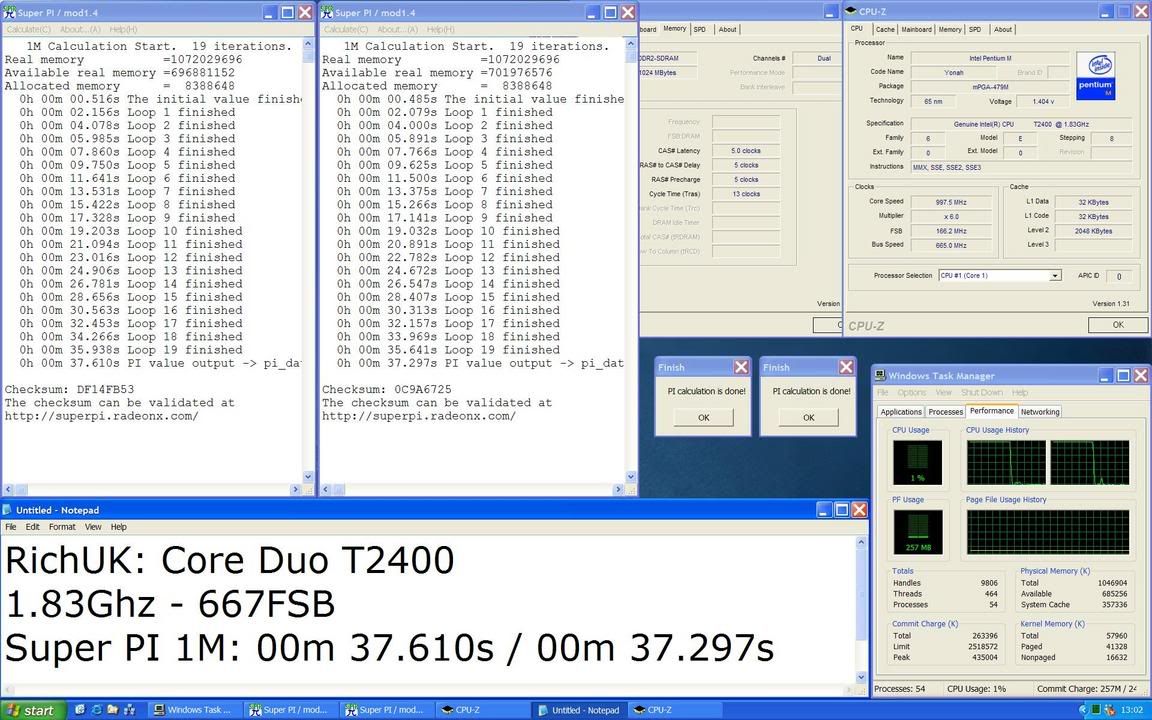Viewport: 1152px width, 720px height.
Task: Switch to the Processes tab in Task Manager
Action: click(x=946, y=412)
